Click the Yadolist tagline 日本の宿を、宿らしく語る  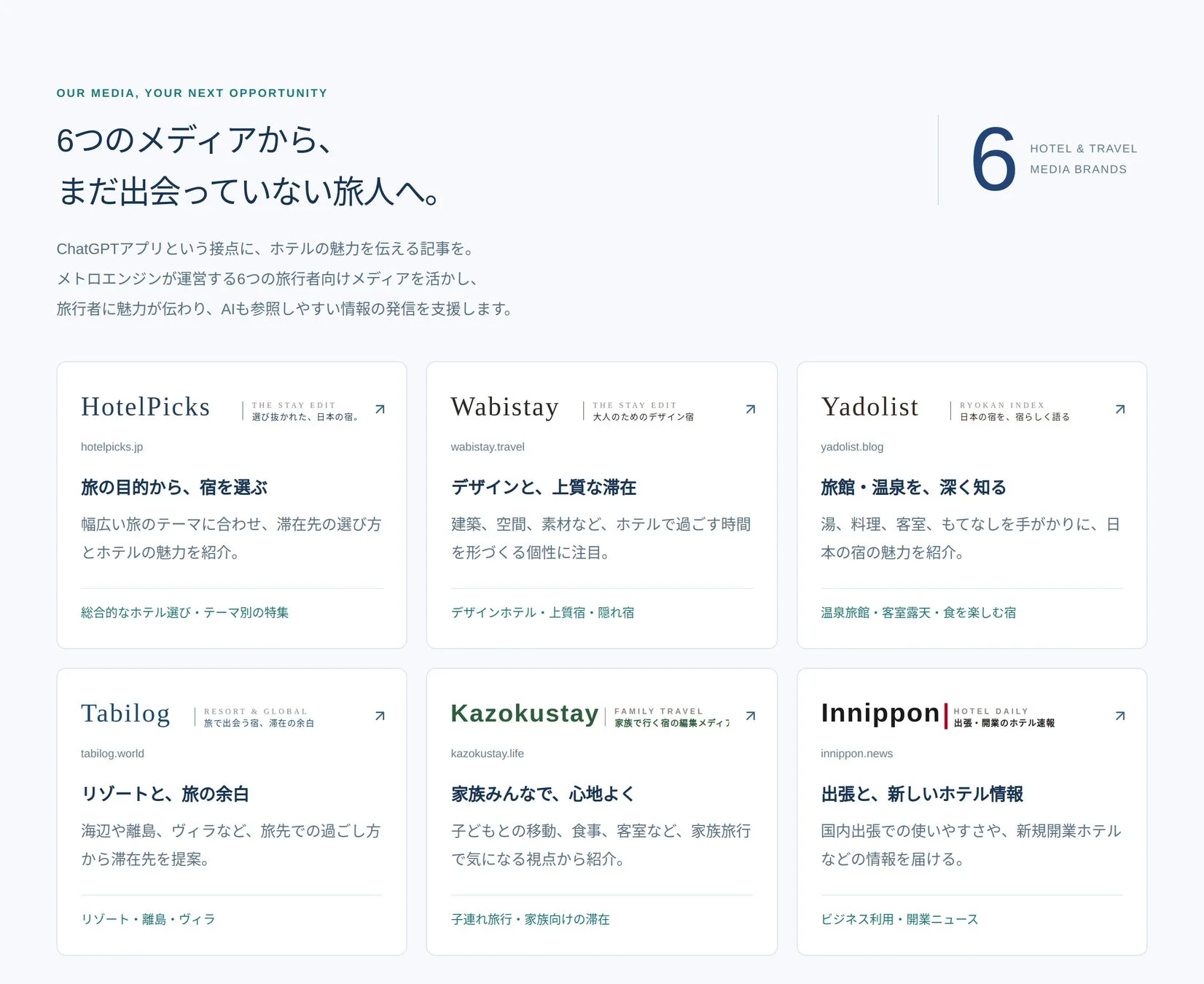pos(1015,417)
